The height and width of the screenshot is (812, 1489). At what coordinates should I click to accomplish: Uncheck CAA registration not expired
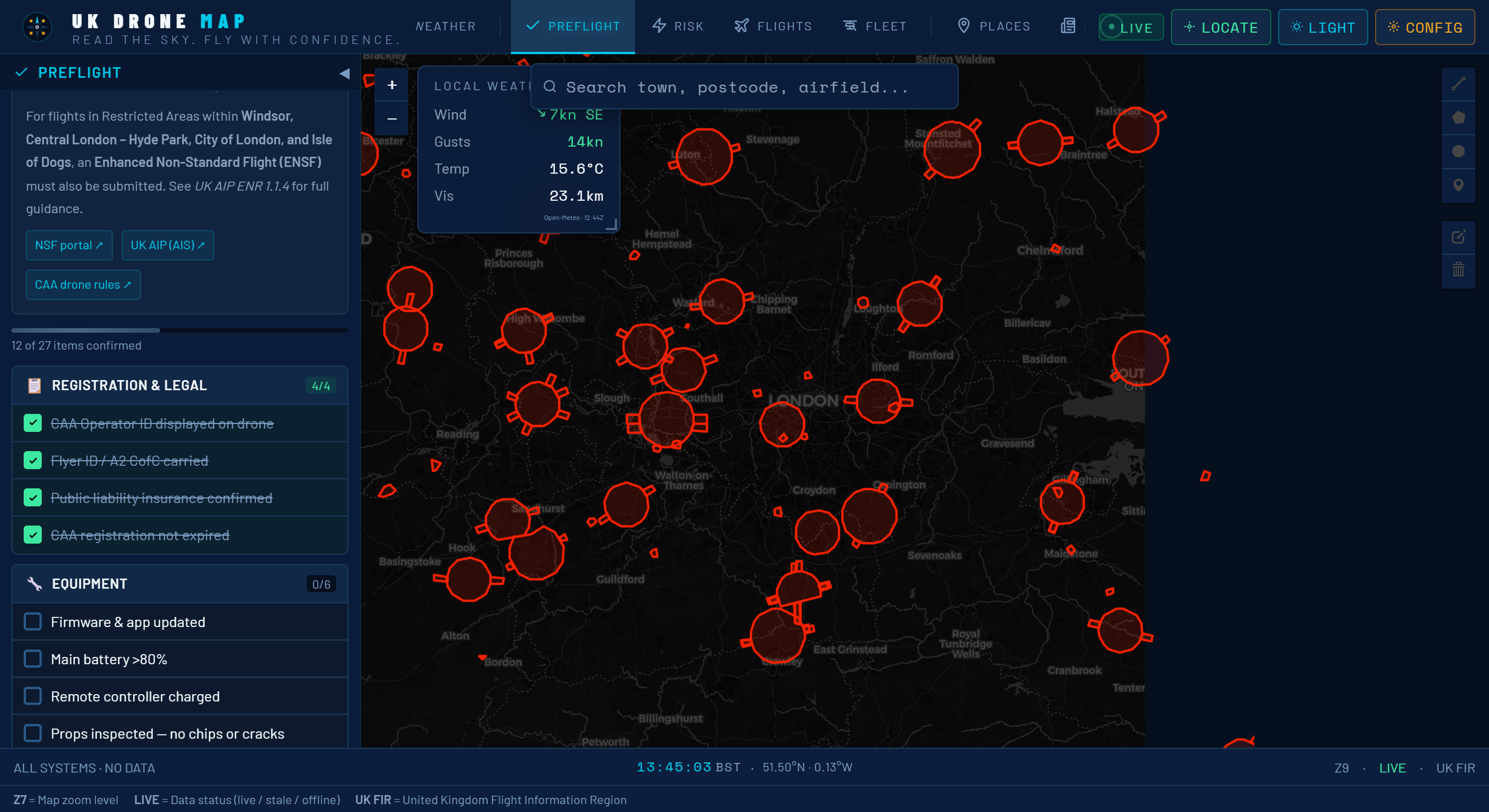click(33, 535)
